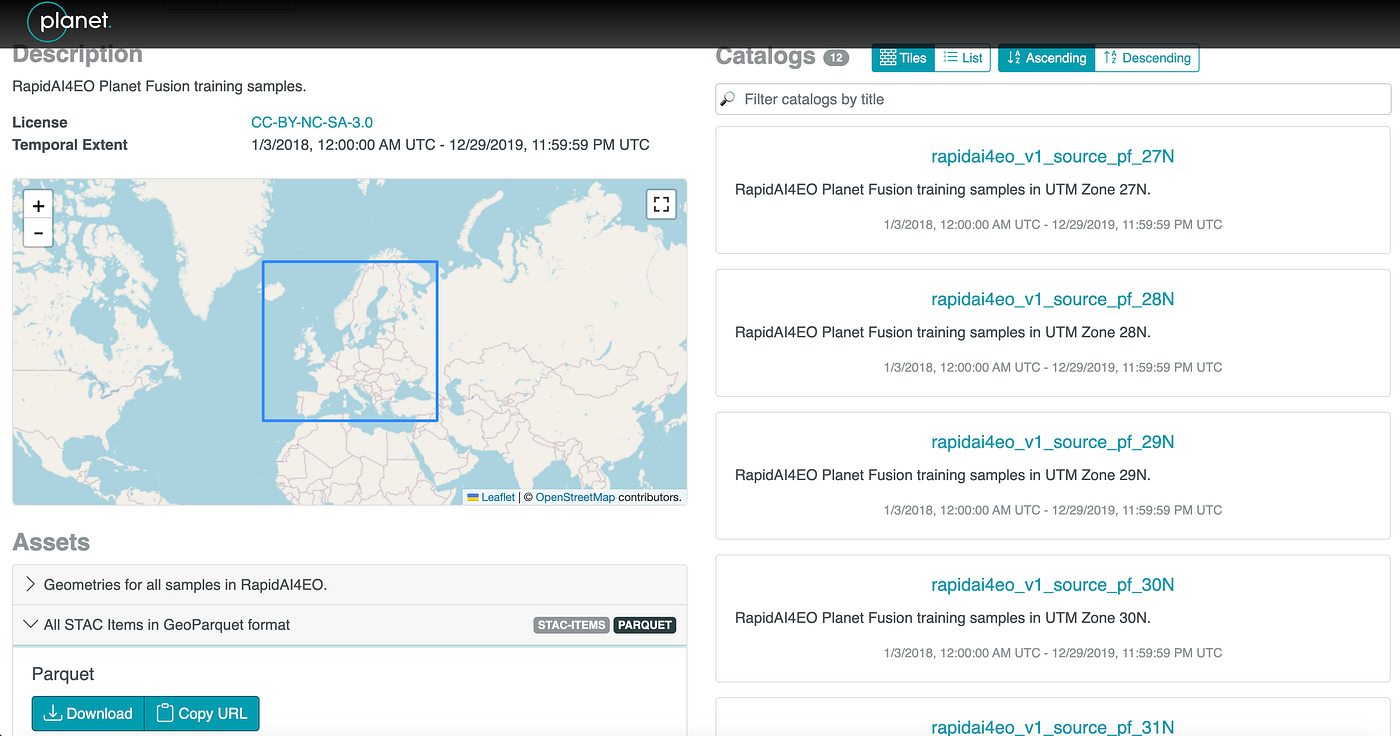Screen dimensions: 1400x736
Task: Sort catalogs Ascending
Action: [1046, 58]
